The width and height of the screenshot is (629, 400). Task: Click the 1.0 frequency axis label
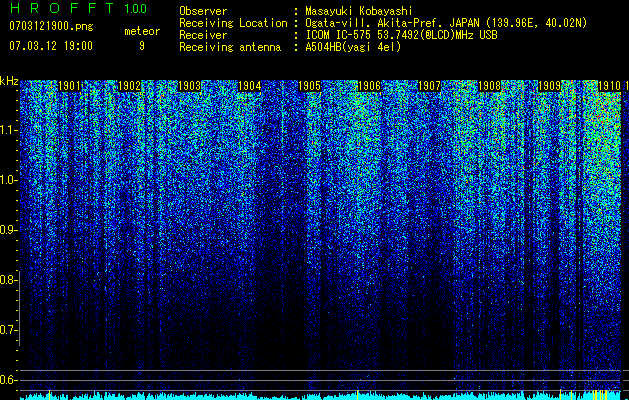pyautogui.click(x=8, y=180)
